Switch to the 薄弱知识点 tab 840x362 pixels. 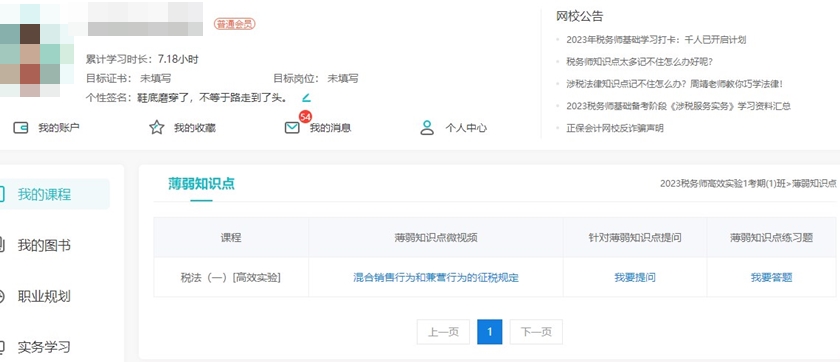tap(201, 184)
